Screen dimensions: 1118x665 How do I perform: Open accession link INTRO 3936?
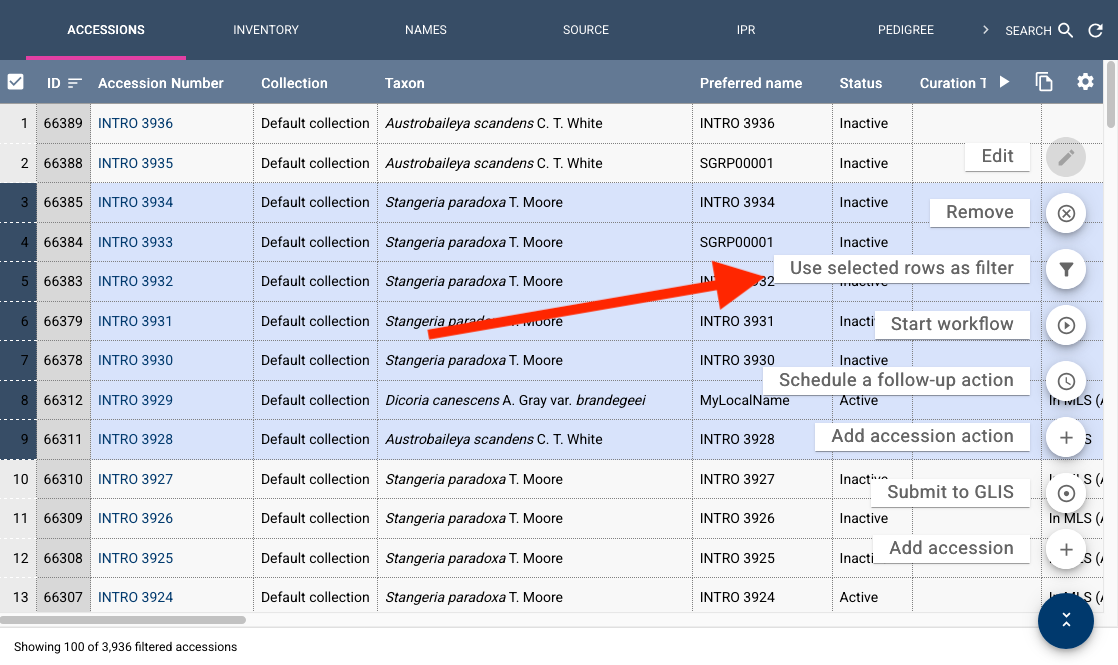pos(135,123)
